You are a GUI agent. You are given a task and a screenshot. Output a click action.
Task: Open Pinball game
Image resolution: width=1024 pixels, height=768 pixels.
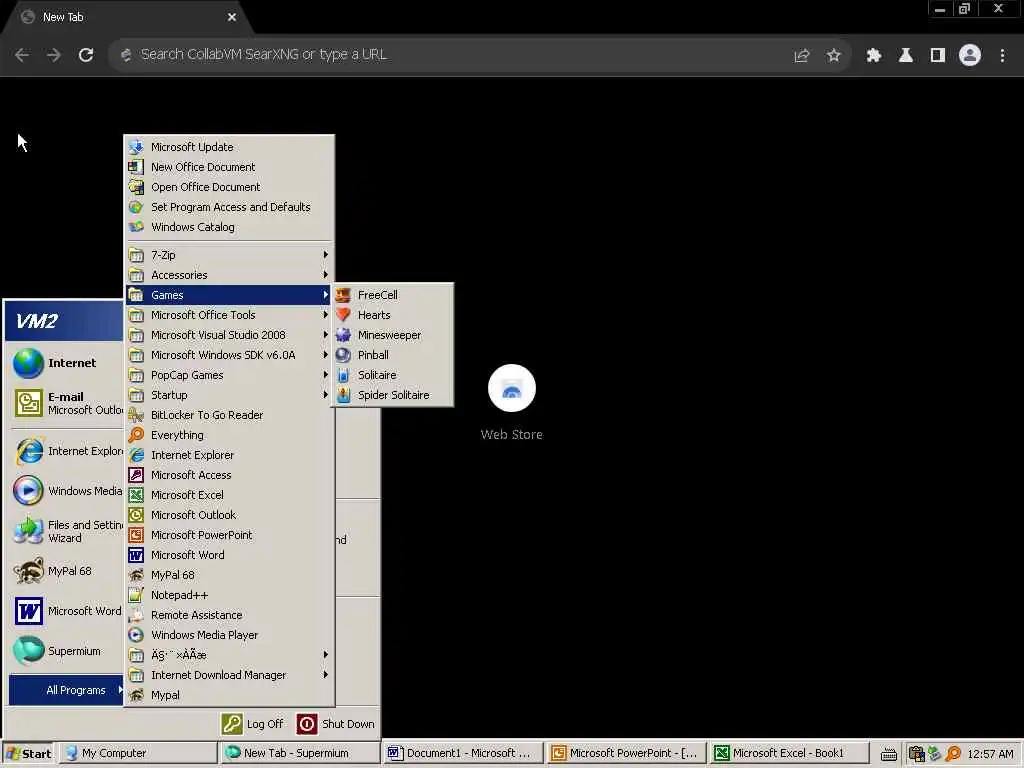[x=392, y=355]
